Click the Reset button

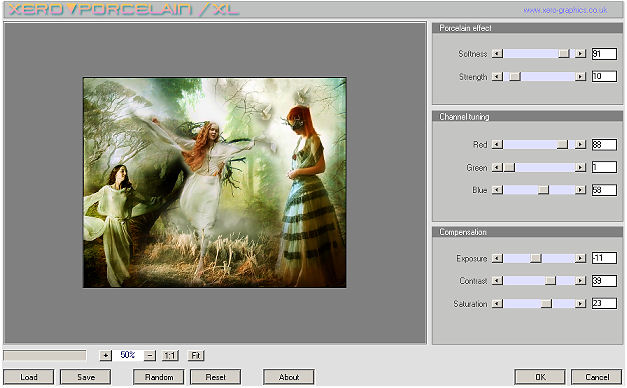click(216, 377)
